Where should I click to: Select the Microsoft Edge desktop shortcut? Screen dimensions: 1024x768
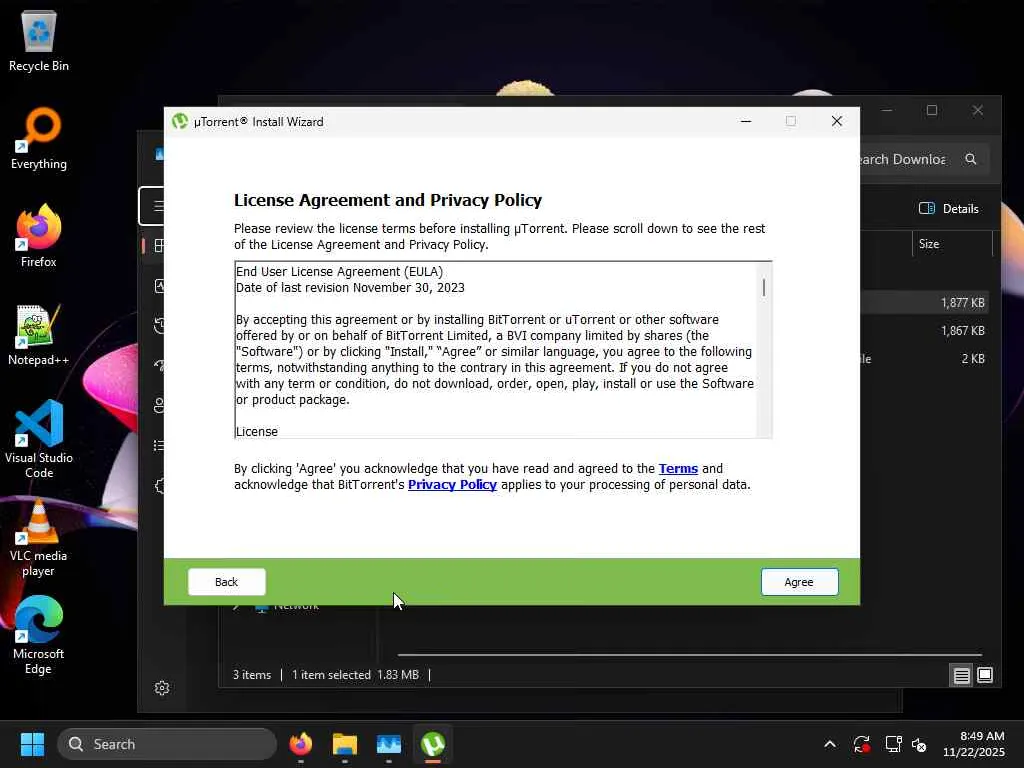click(39, 635)
